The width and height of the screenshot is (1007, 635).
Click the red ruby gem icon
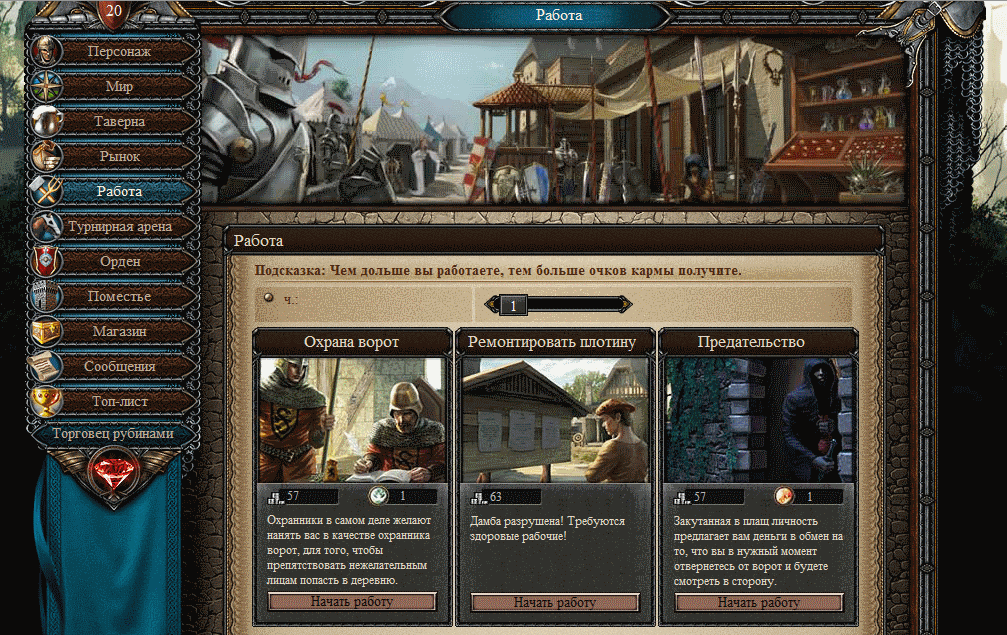tap(113, 474)
